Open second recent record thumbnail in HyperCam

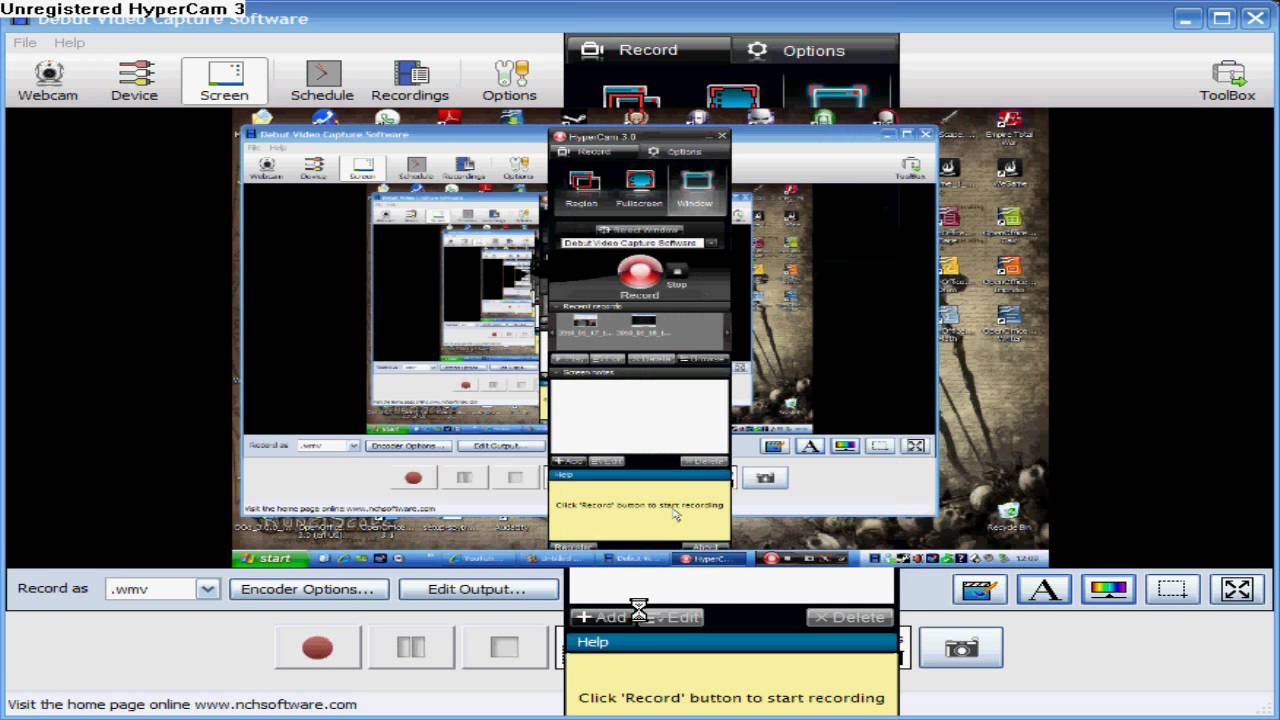point(643,326)
